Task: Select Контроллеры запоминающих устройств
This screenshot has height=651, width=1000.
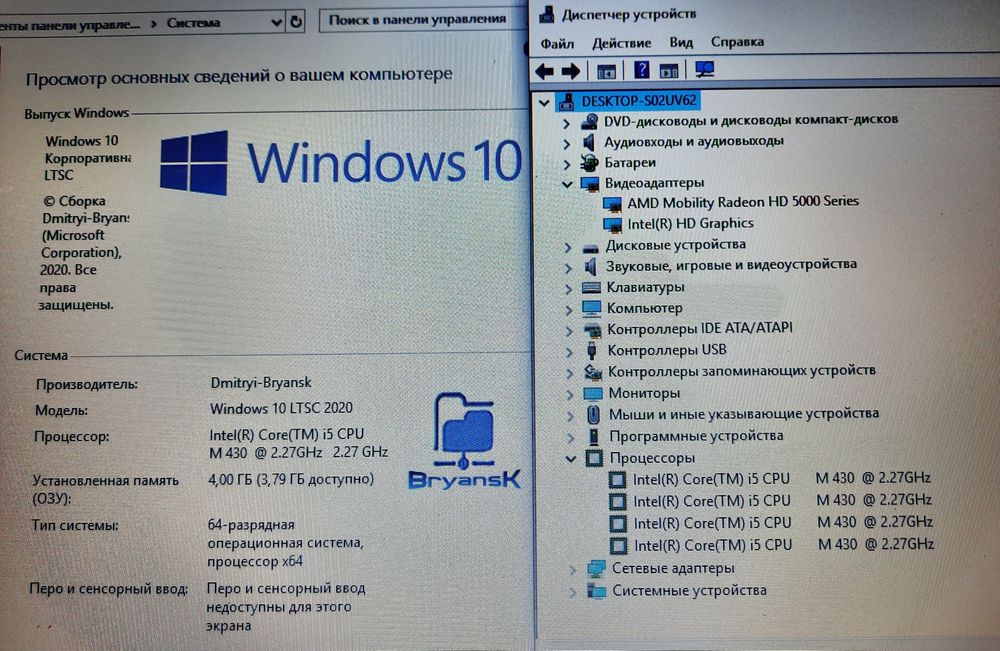Action: point(741,370)
